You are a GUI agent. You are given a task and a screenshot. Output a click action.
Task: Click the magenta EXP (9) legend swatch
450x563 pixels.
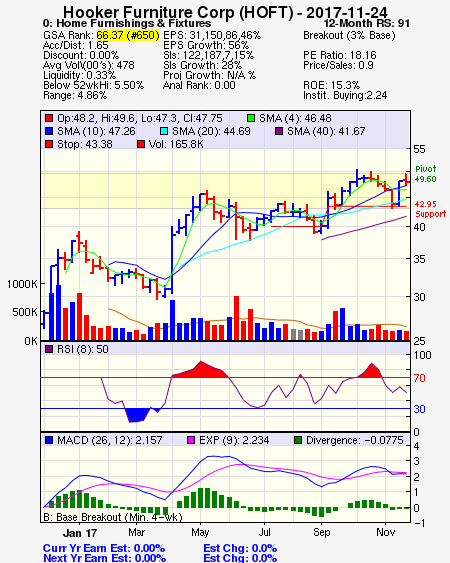[191, 440]
